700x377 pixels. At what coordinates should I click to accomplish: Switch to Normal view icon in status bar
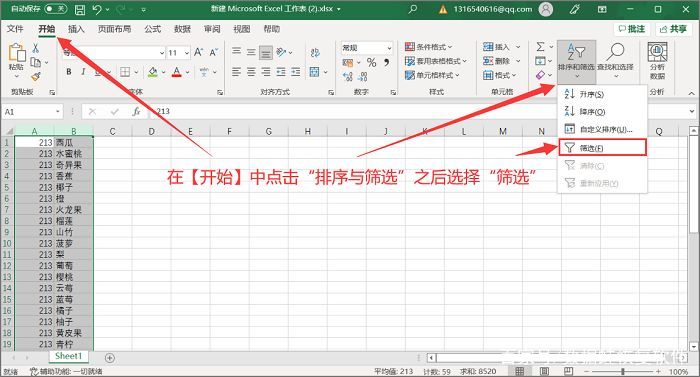pyautogui.click(x=520, y=371)
